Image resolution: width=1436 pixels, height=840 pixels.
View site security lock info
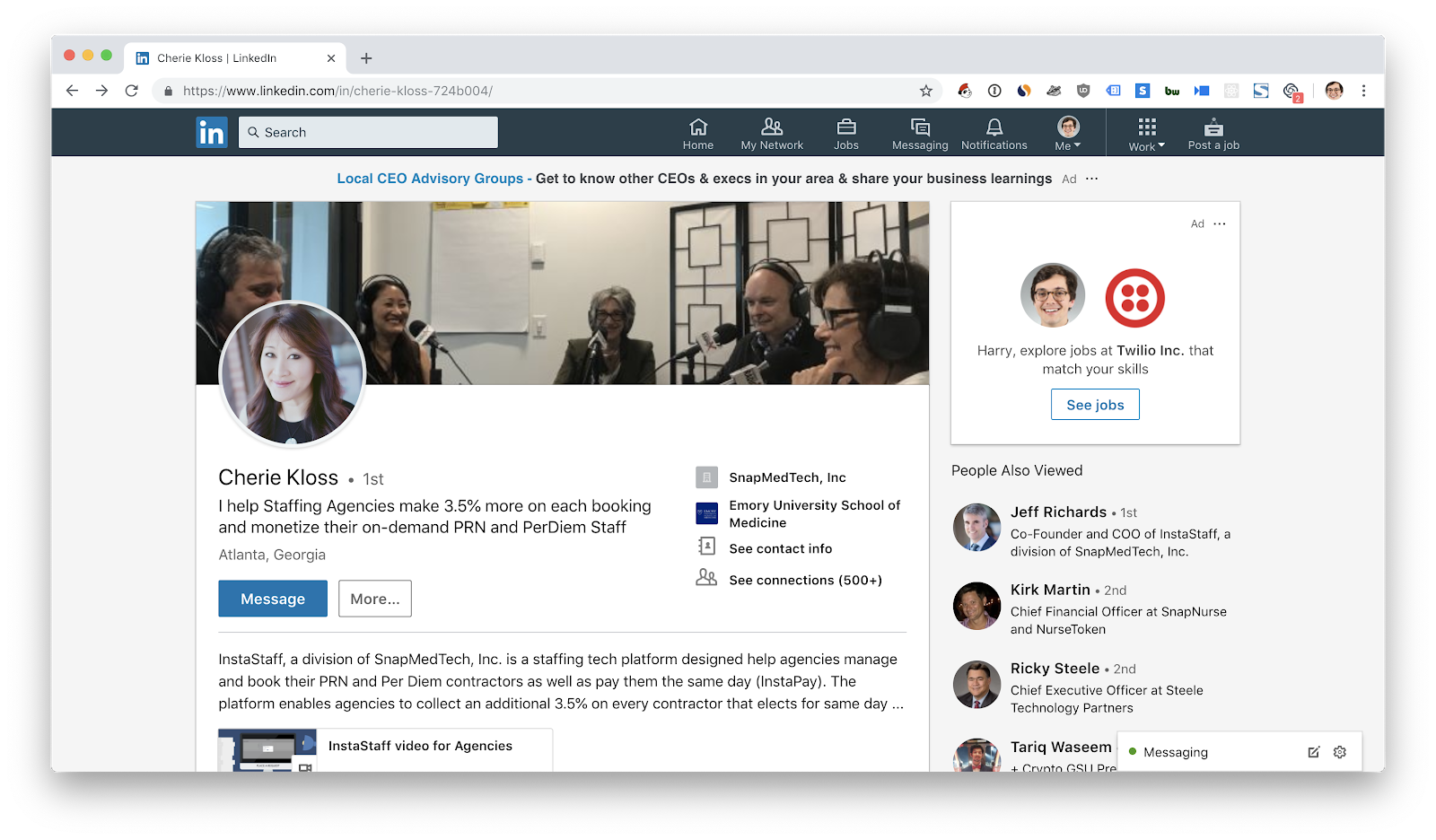tap(168, 91)
